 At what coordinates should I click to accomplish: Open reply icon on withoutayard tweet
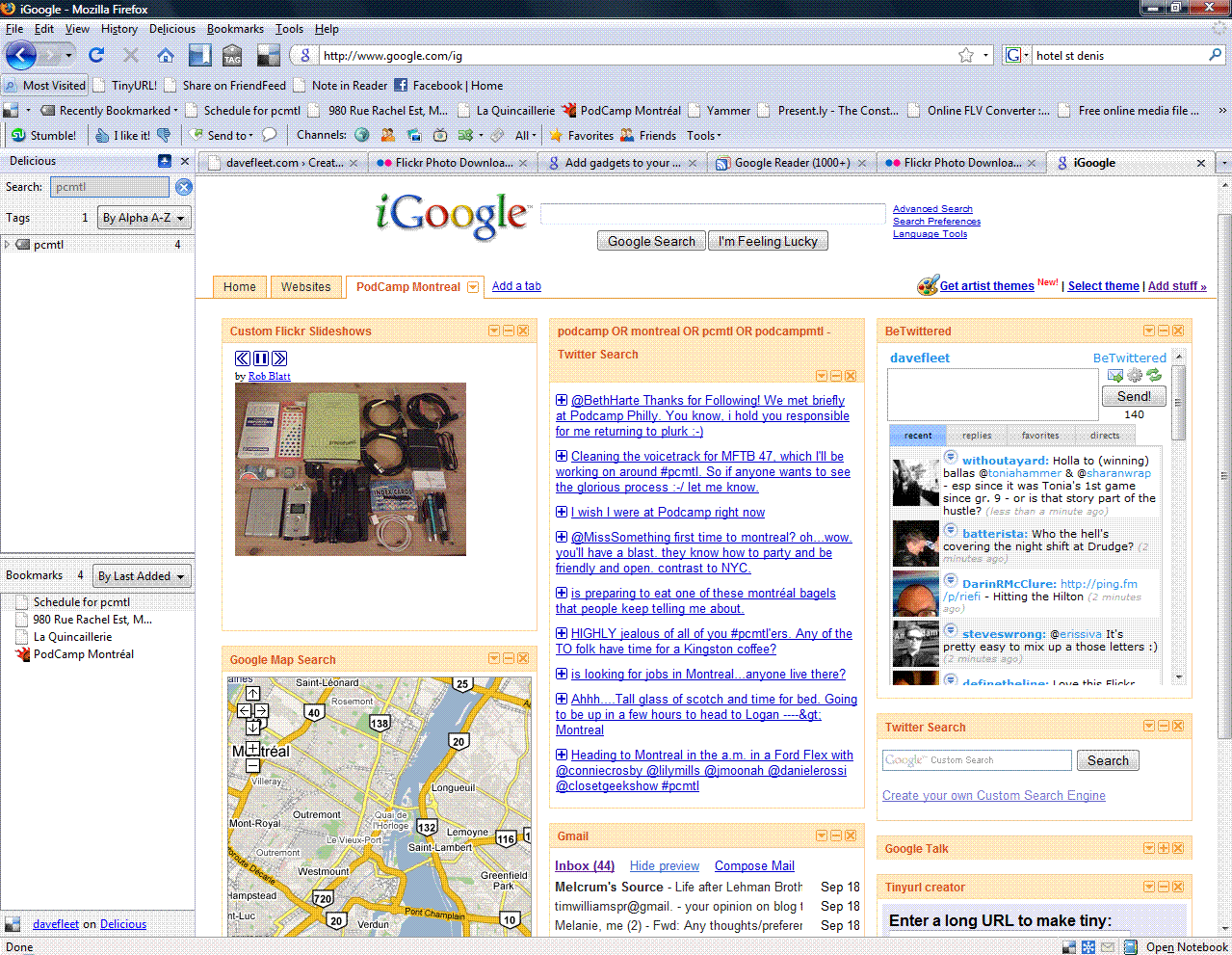tap(951, 458)
